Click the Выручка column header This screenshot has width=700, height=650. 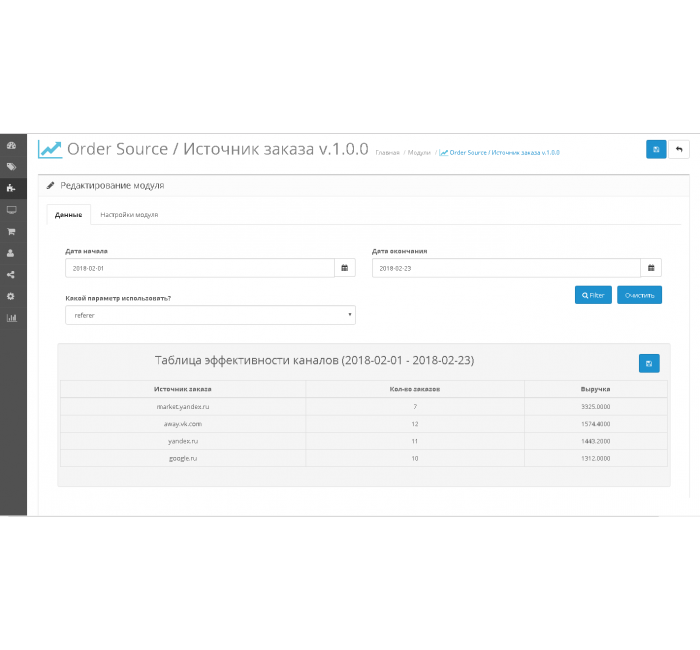point(596,389)
